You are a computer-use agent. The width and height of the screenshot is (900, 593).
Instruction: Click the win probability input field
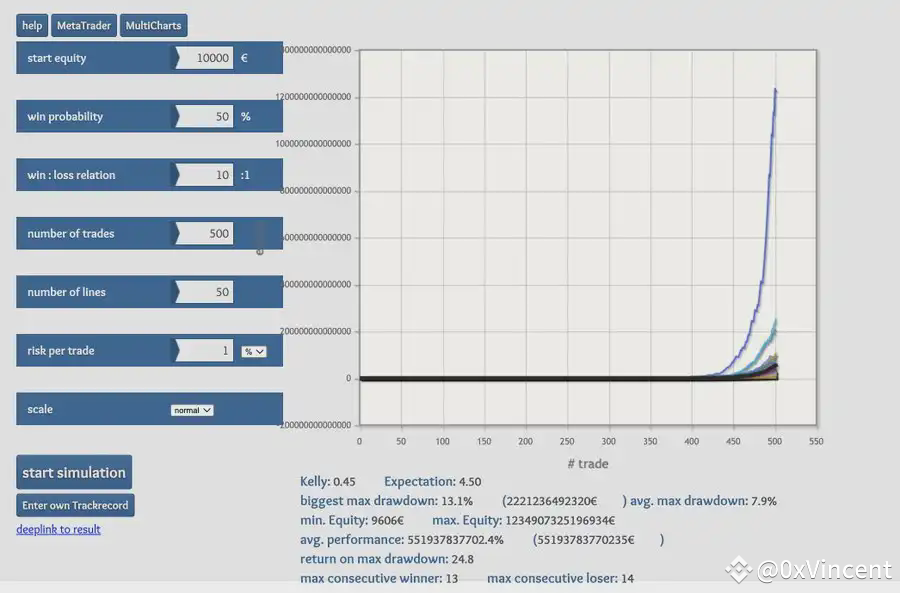(204, 117)
